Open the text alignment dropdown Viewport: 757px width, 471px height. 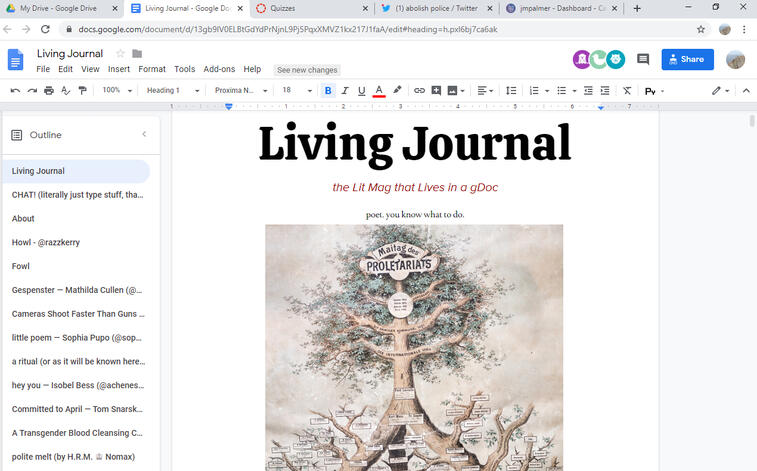485,90
